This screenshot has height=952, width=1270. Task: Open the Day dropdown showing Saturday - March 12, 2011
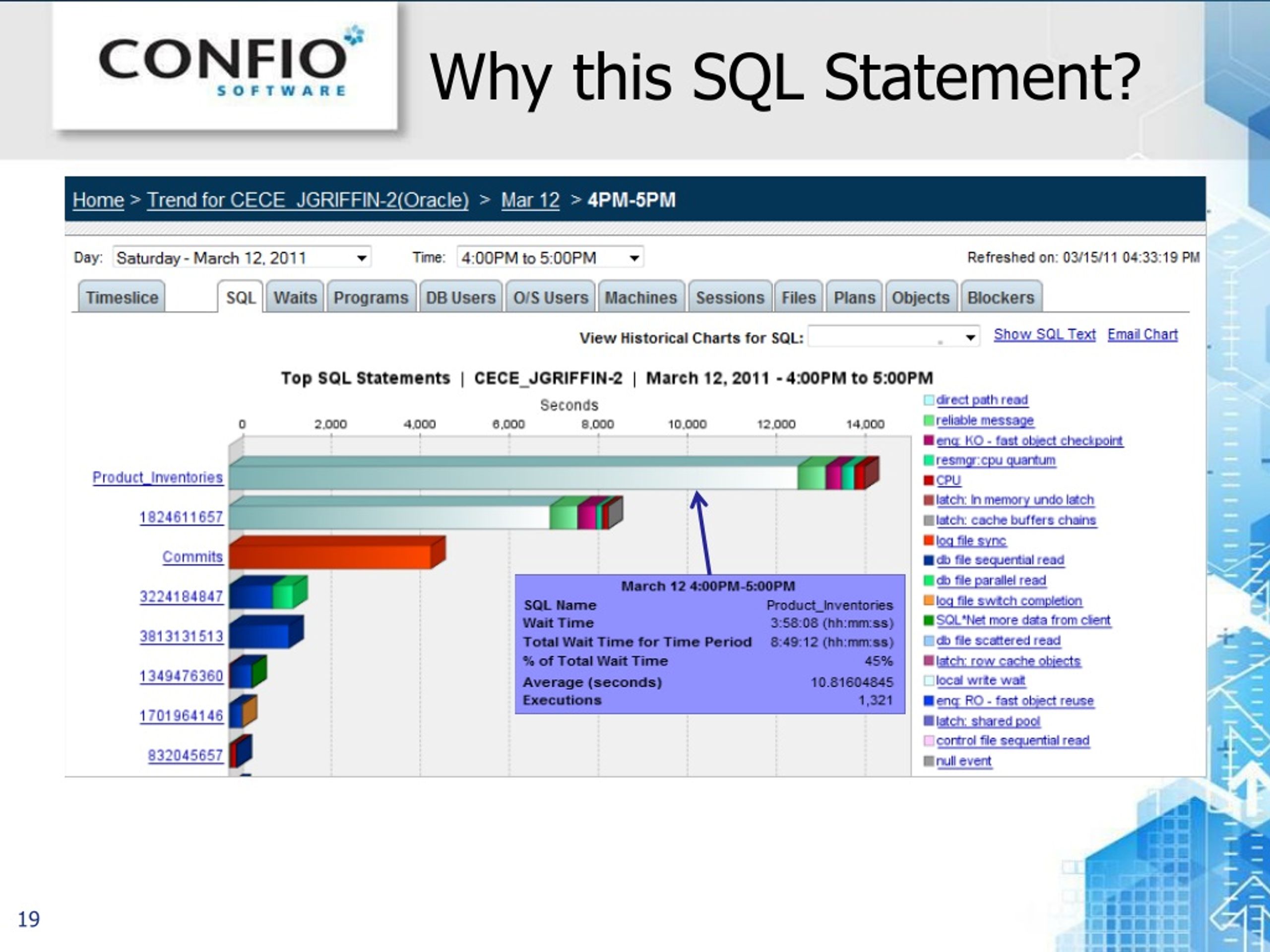[242, 258]
